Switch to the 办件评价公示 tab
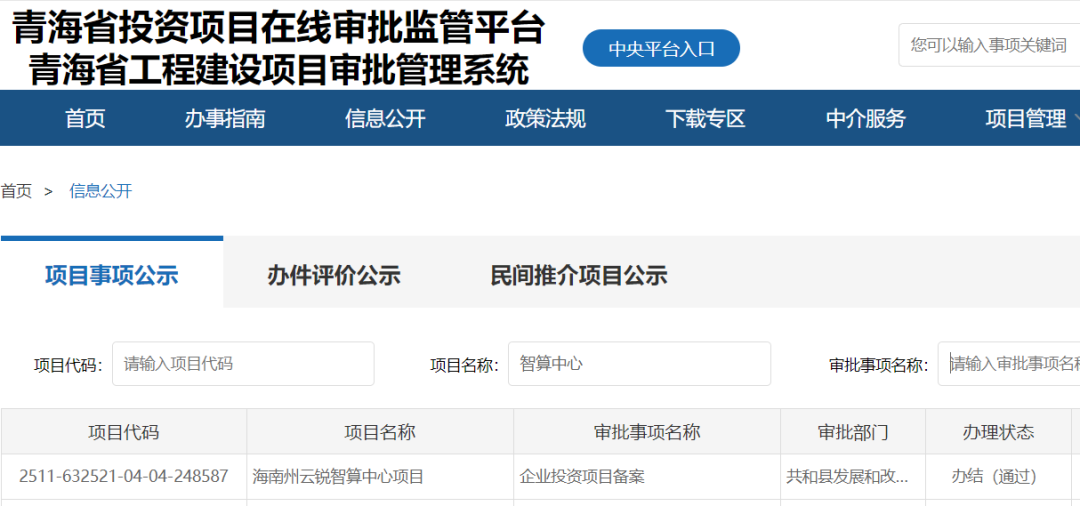Image resolution: width=1080 pixels, height=506 pixels. (333, 275)
